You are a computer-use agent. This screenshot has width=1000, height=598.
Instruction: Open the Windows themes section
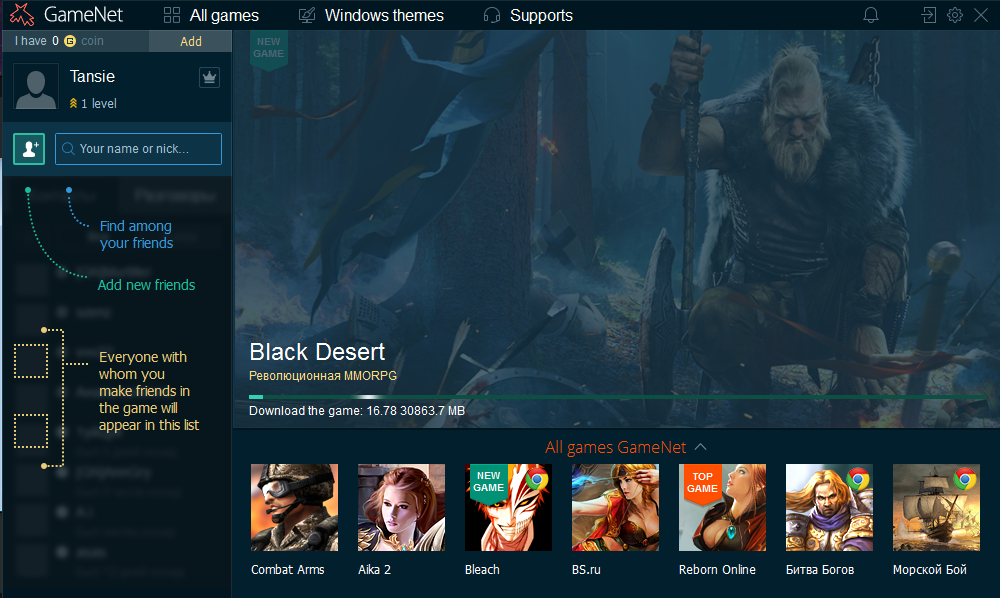click(384, 15)
